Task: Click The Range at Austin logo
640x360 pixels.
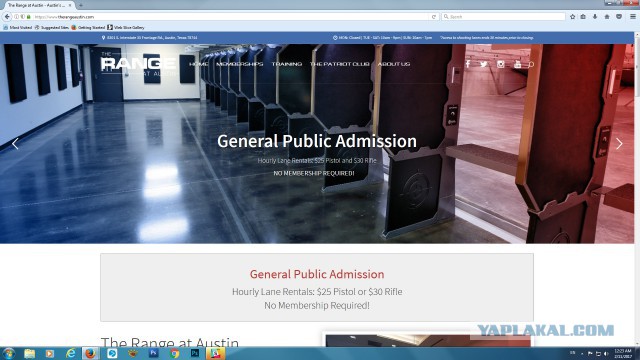Action: 138,64
